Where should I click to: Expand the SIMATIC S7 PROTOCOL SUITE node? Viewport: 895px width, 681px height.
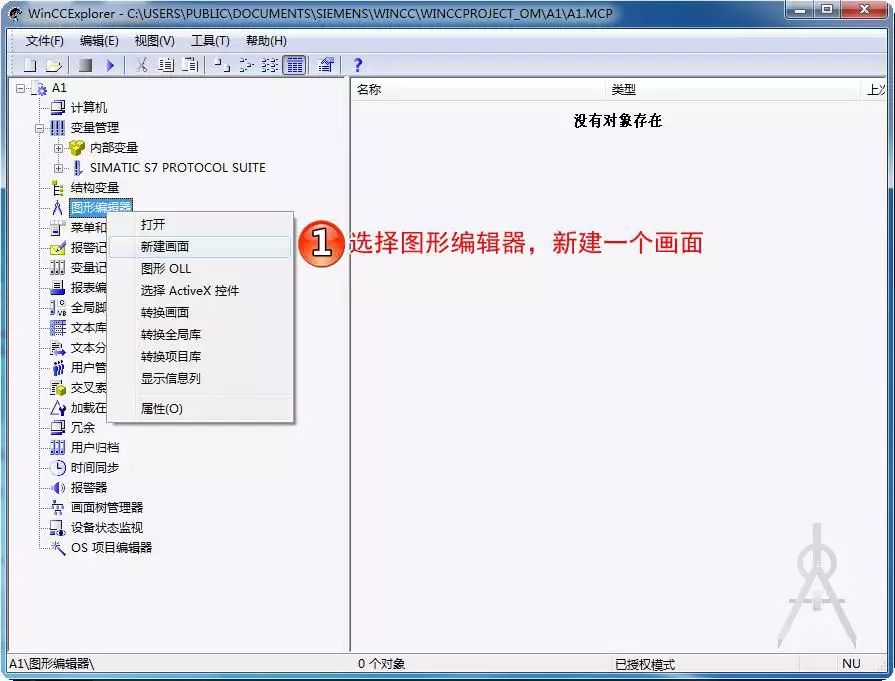point(58,168)
